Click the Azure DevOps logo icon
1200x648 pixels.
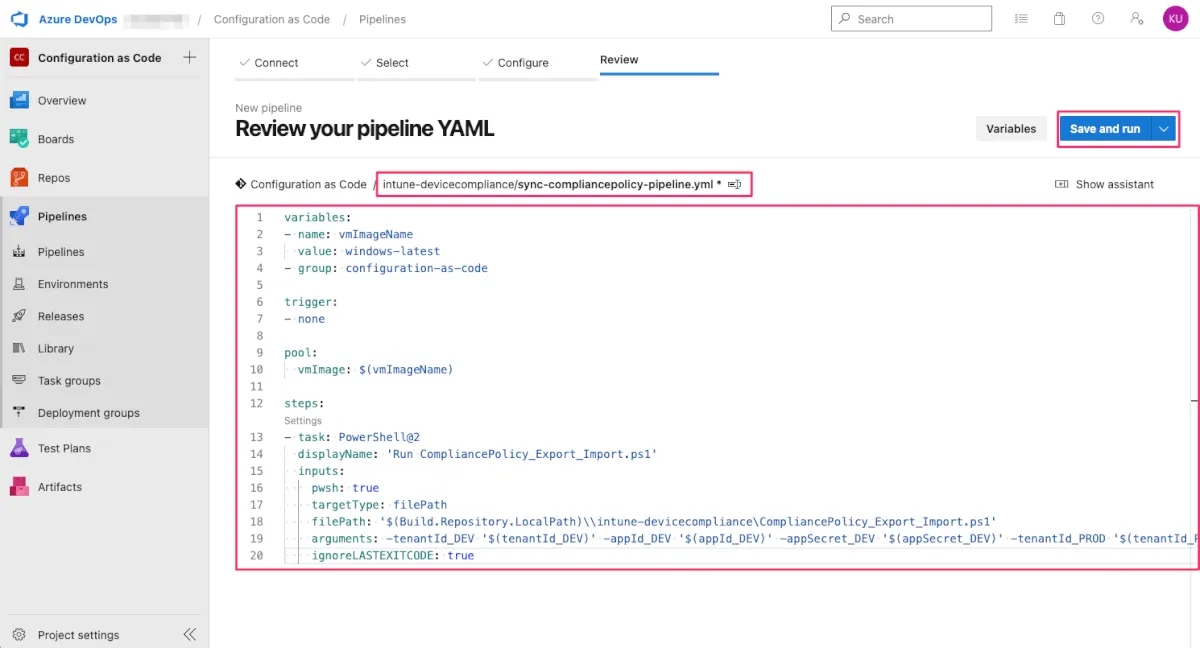[18, 19]
